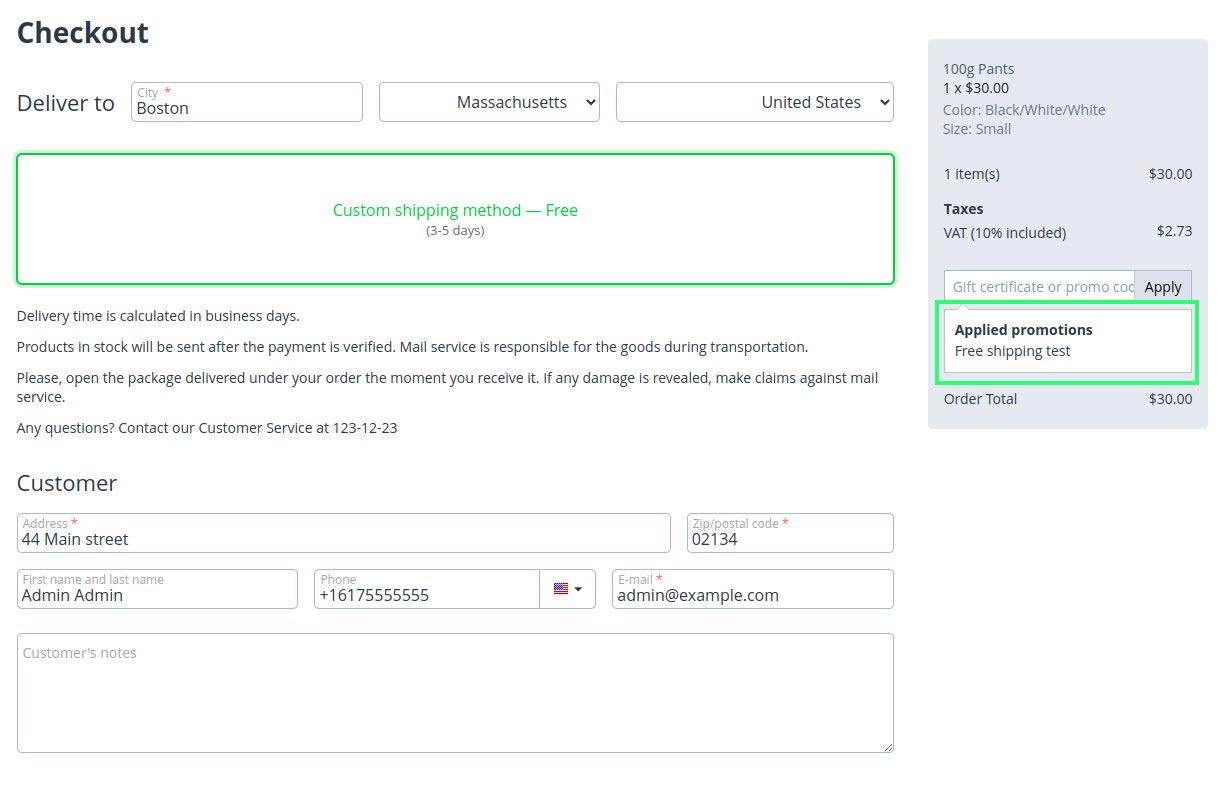1227x785 pixels.
Task: Click the "Deliver to" label
Action: tap(66, 103)
